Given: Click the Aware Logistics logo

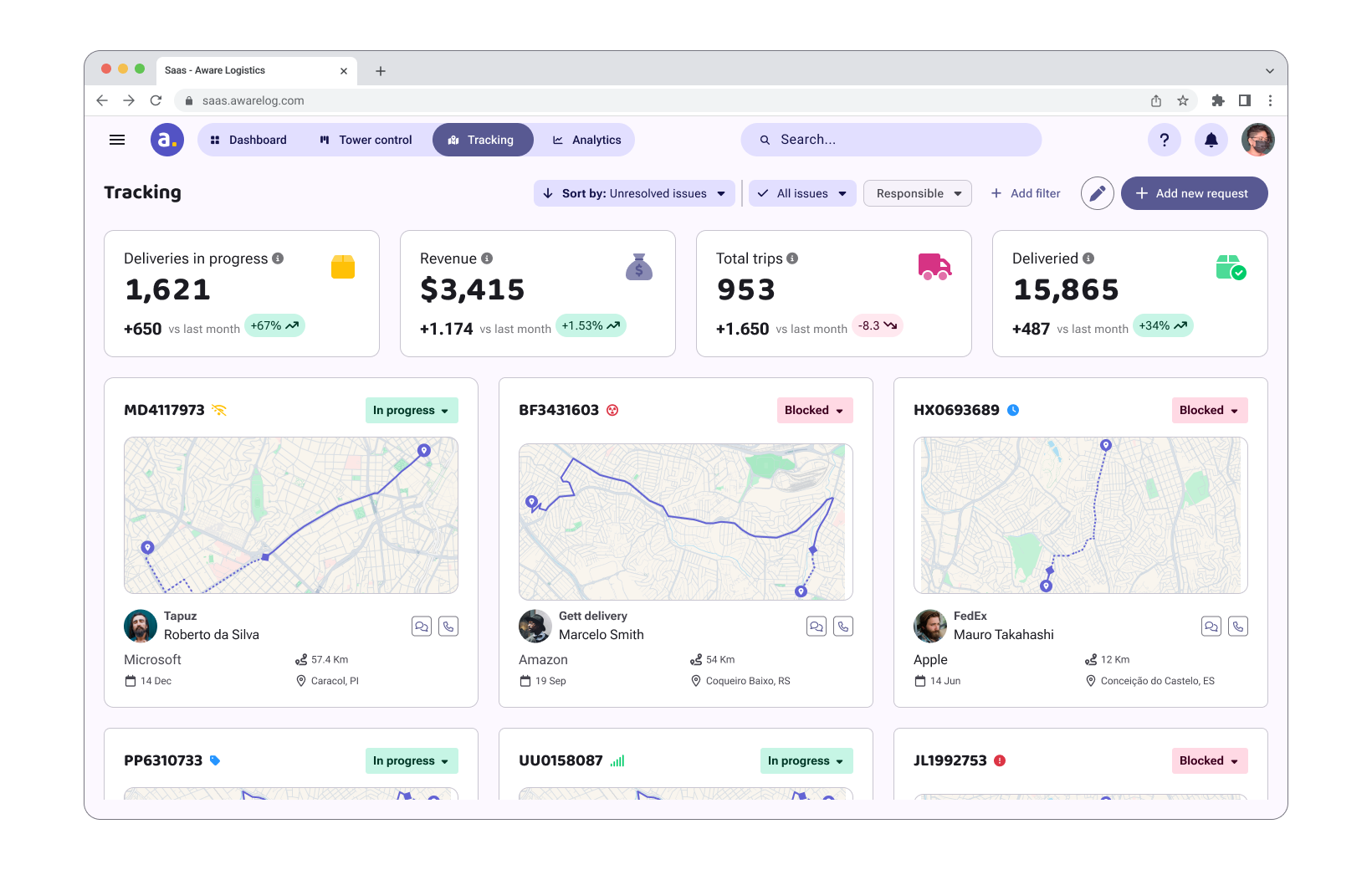Looking at the screenshot, I should coord(167,140).
